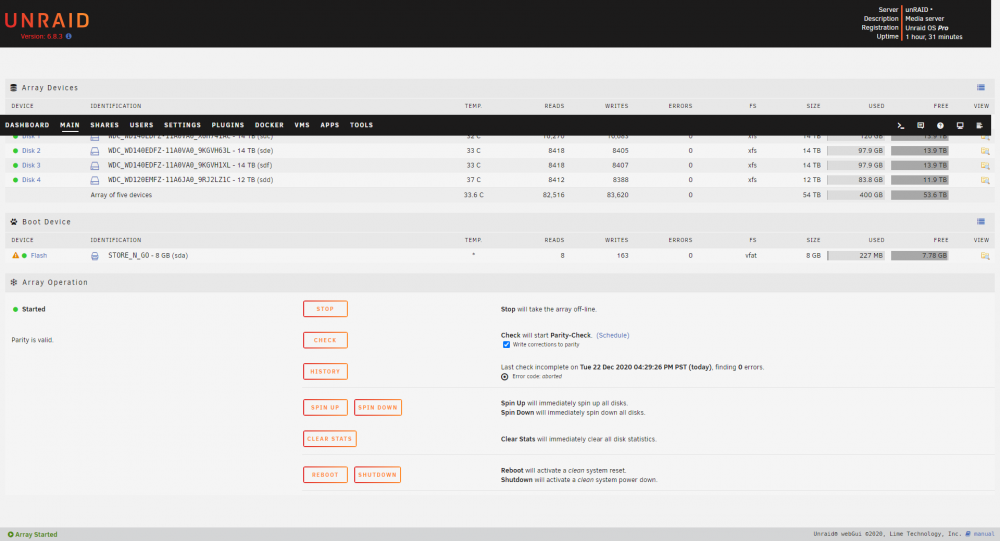Open the Disk 2 link
This screenshot has height=541, width=1000.
(31, 151)
